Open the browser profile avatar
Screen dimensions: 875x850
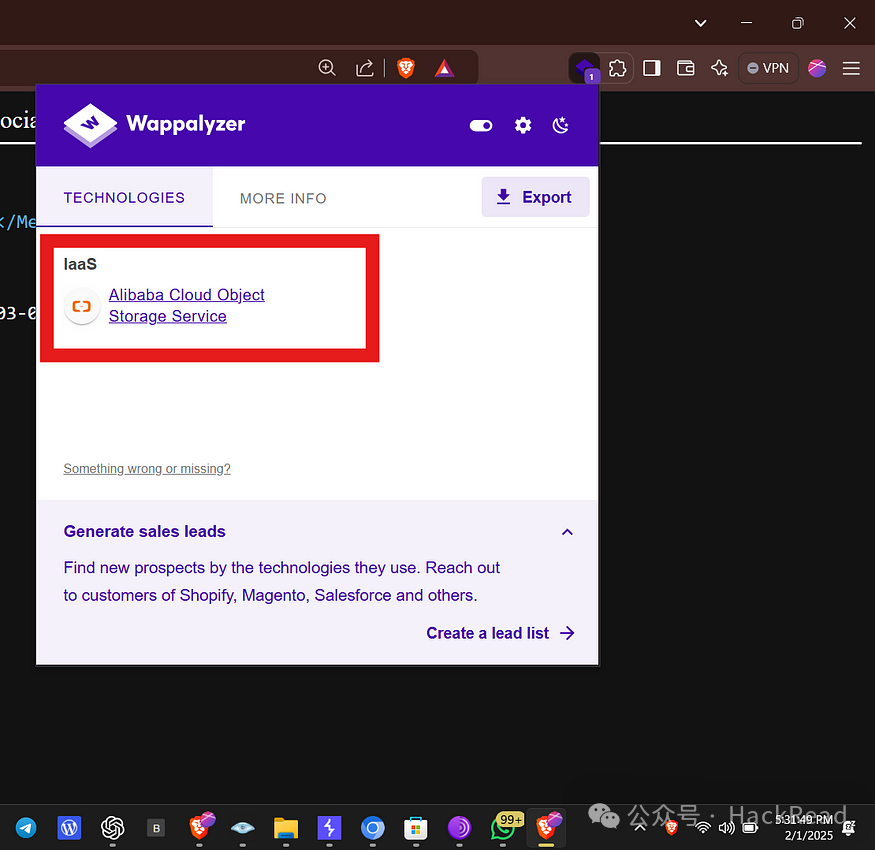pyautogui.click(x=817, y=68)
